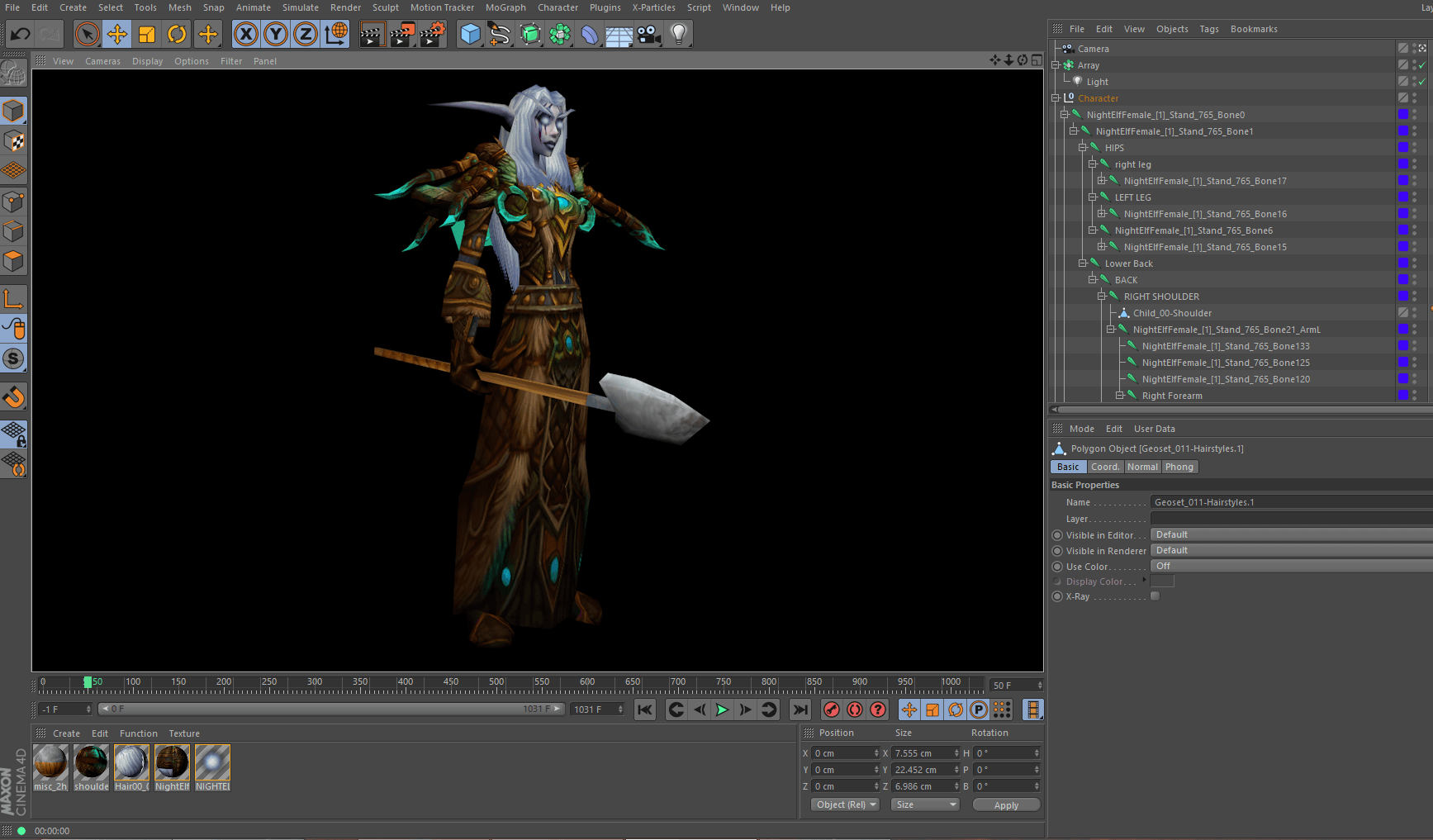Collapse the right leg joint

click(1092, 164)
